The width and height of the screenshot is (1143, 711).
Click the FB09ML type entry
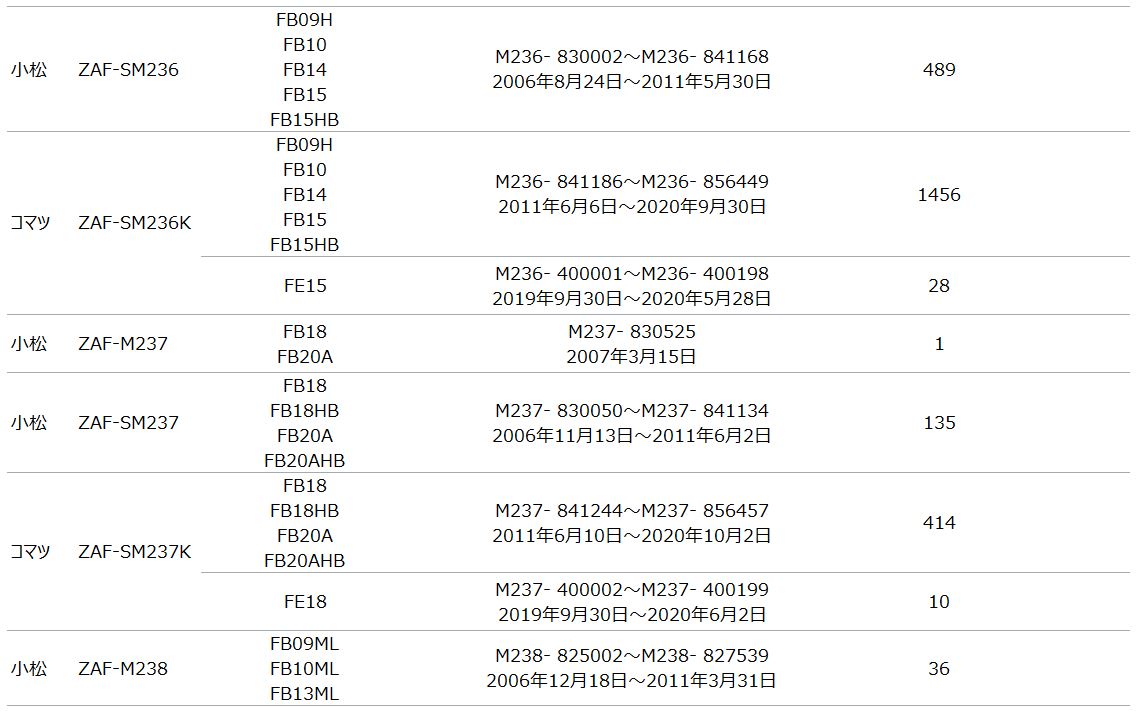305,644
